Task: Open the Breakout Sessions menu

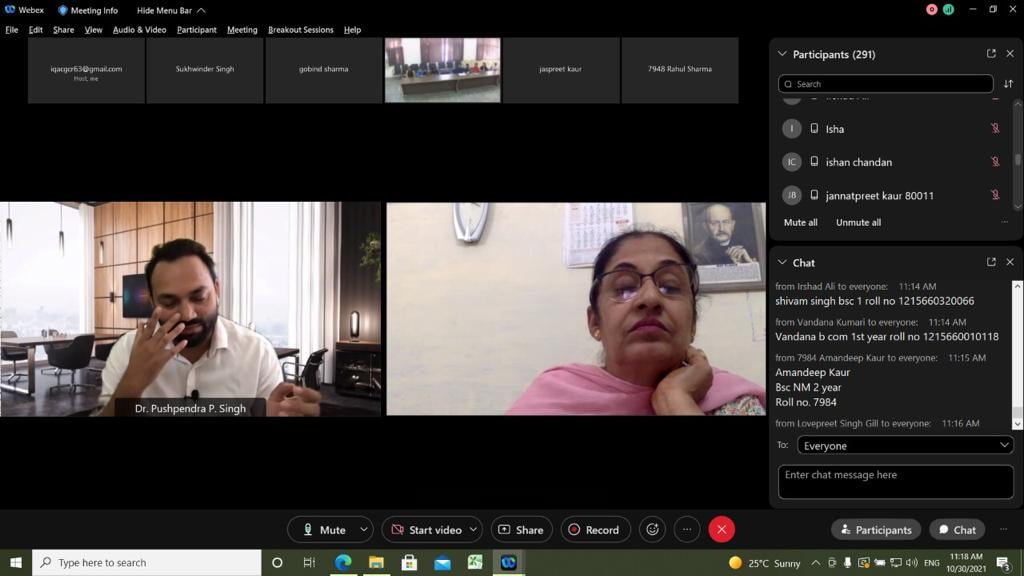Action: 300,30
